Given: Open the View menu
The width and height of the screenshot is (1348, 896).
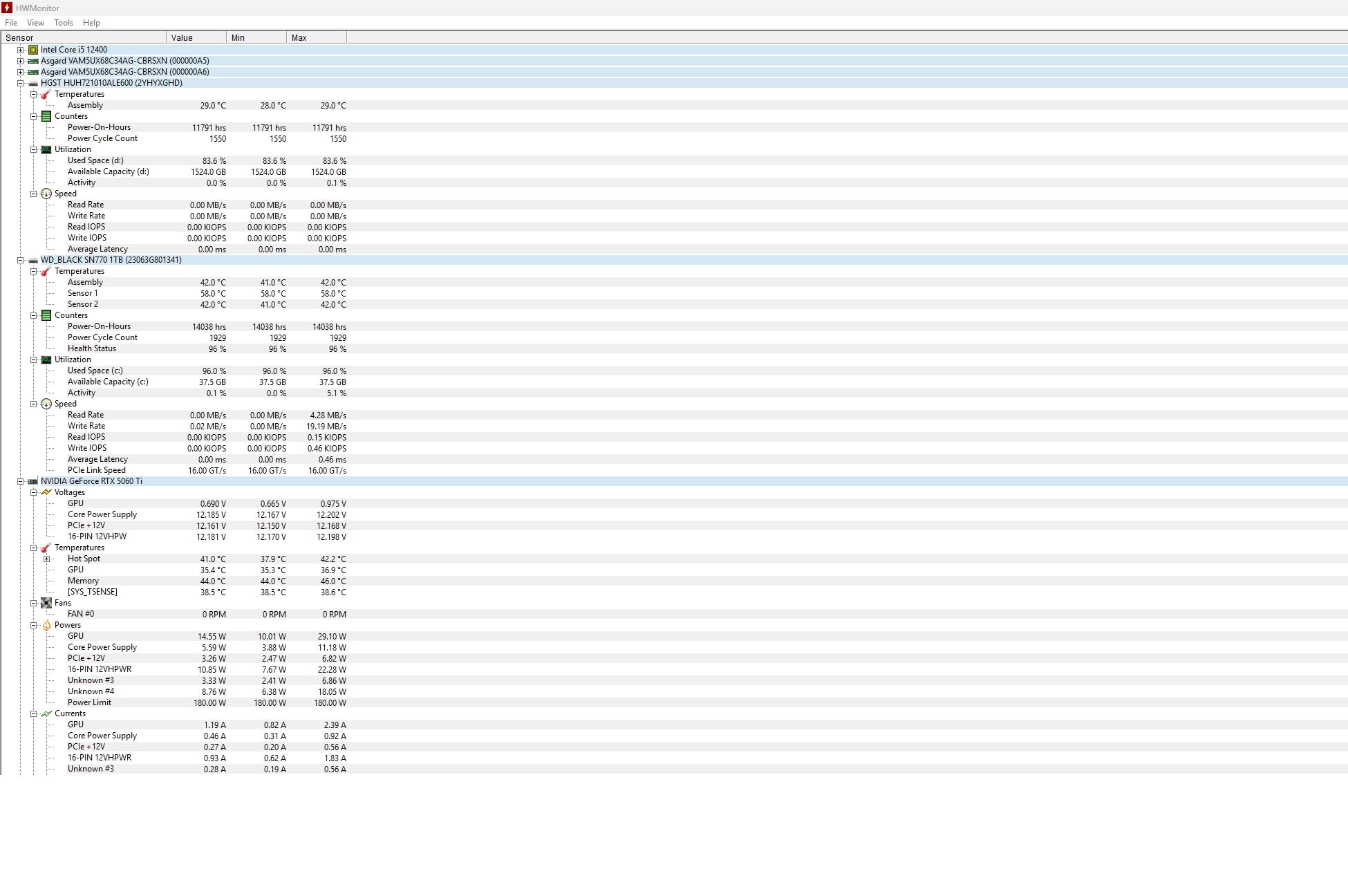Looking at the screenshot, I should tap(35, 23).
